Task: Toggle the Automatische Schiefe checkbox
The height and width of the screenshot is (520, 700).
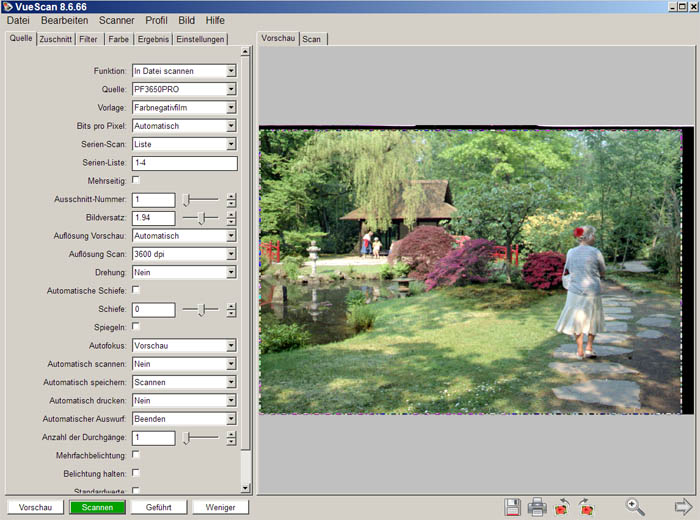Action: pyautogui.click(x=136, y=290)
